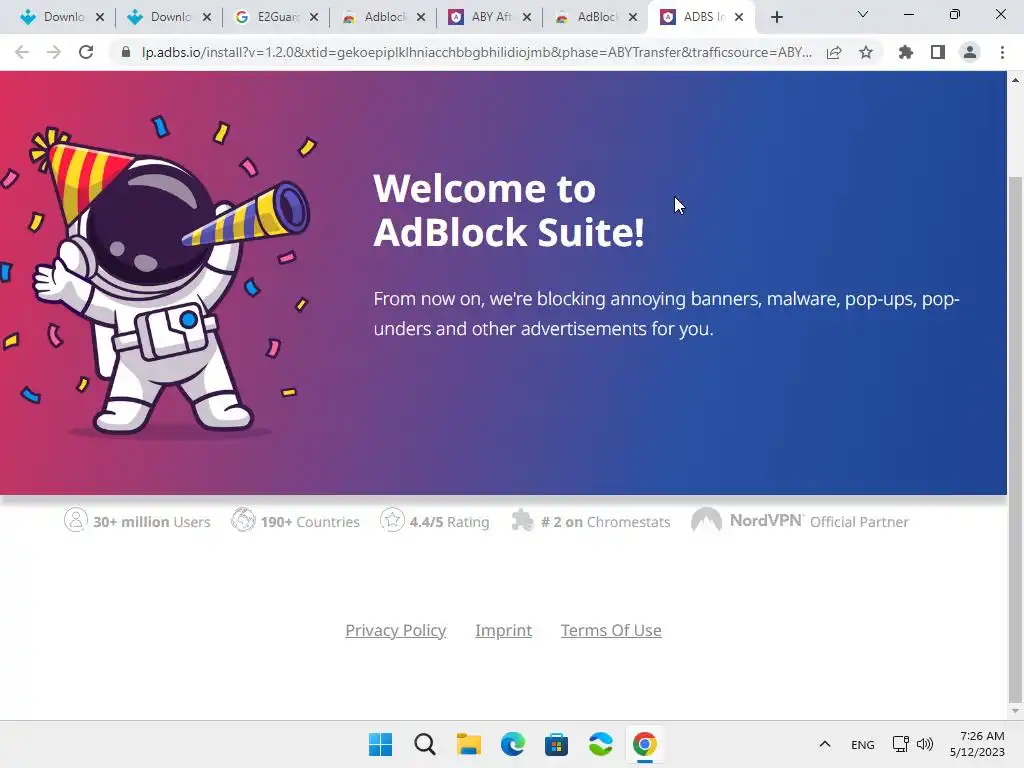Image resolution: width=1024 pixels, height=768 pixels.
Task: Show hidden tray icons chevron
Action: 825,744
